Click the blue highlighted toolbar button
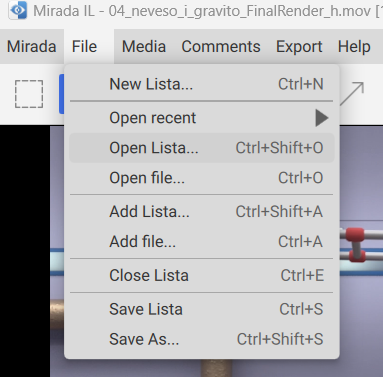The image size is (383, 377). point(62,94)
